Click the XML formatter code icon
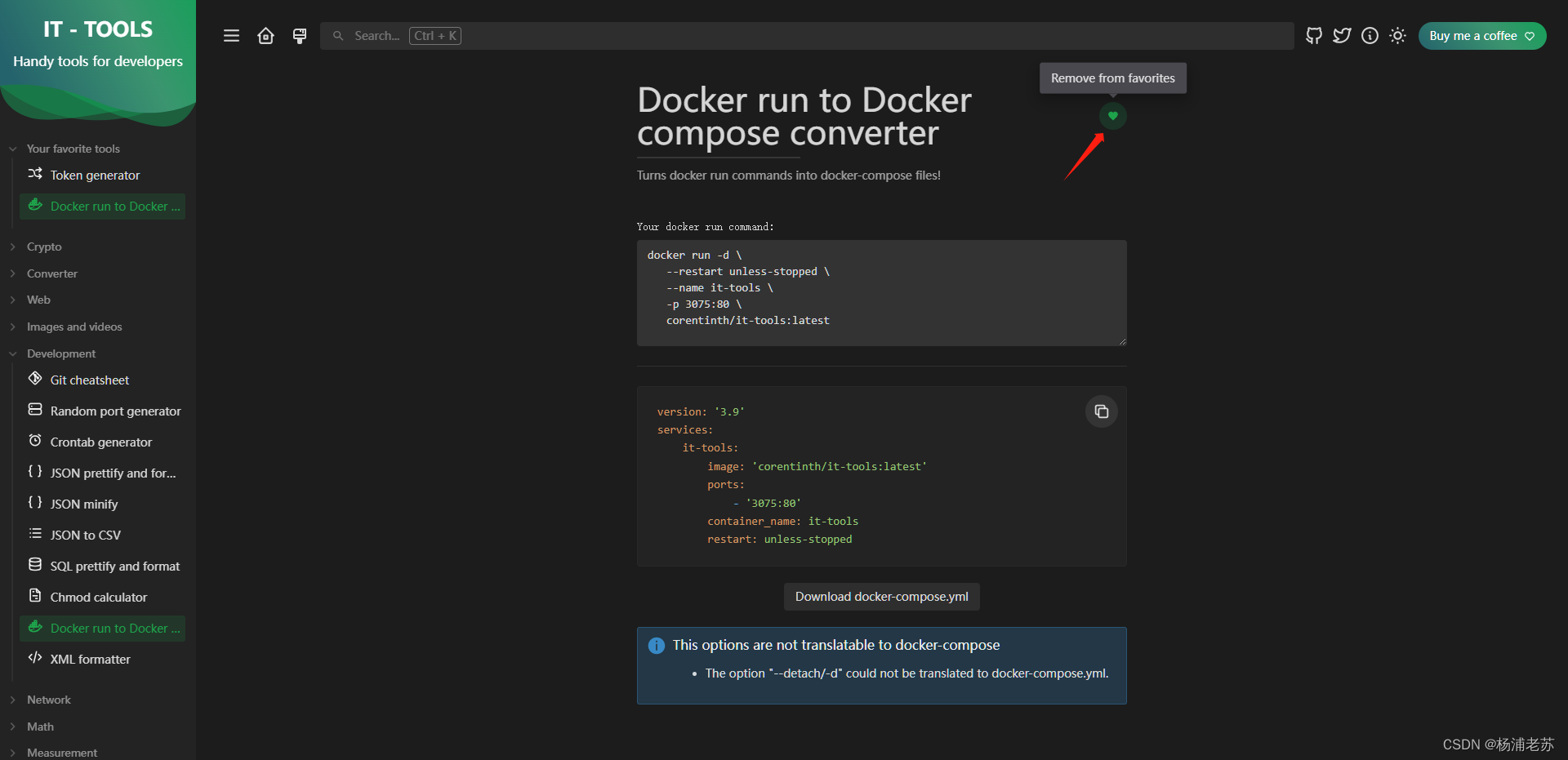The width and height of the screenshot is (1568, 760). click(x=35, y=658)
